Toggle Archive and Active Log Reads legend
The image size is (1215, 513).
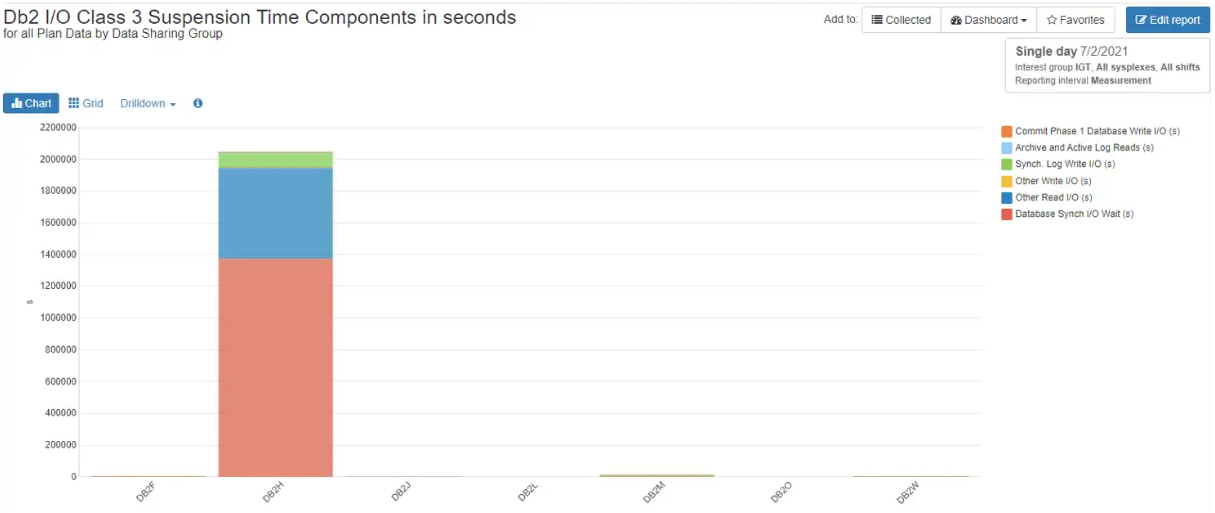1078,147
